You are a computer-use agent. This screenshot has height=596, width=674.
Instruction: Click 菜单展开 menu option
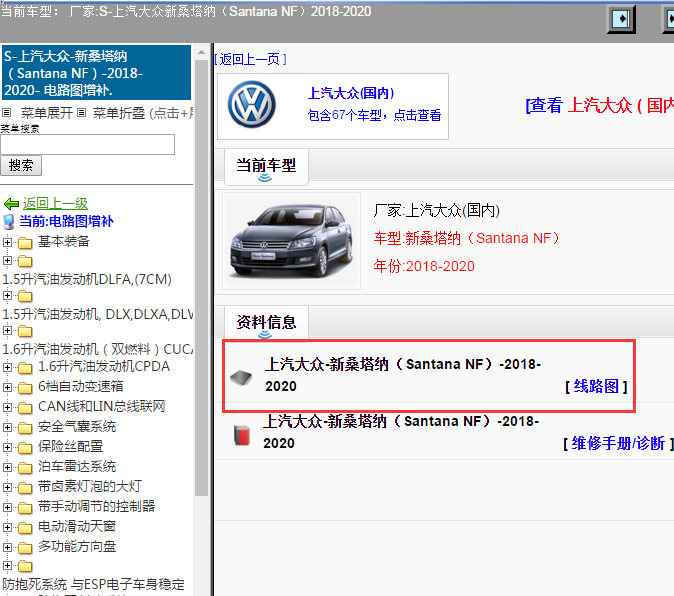coord(46,113)
